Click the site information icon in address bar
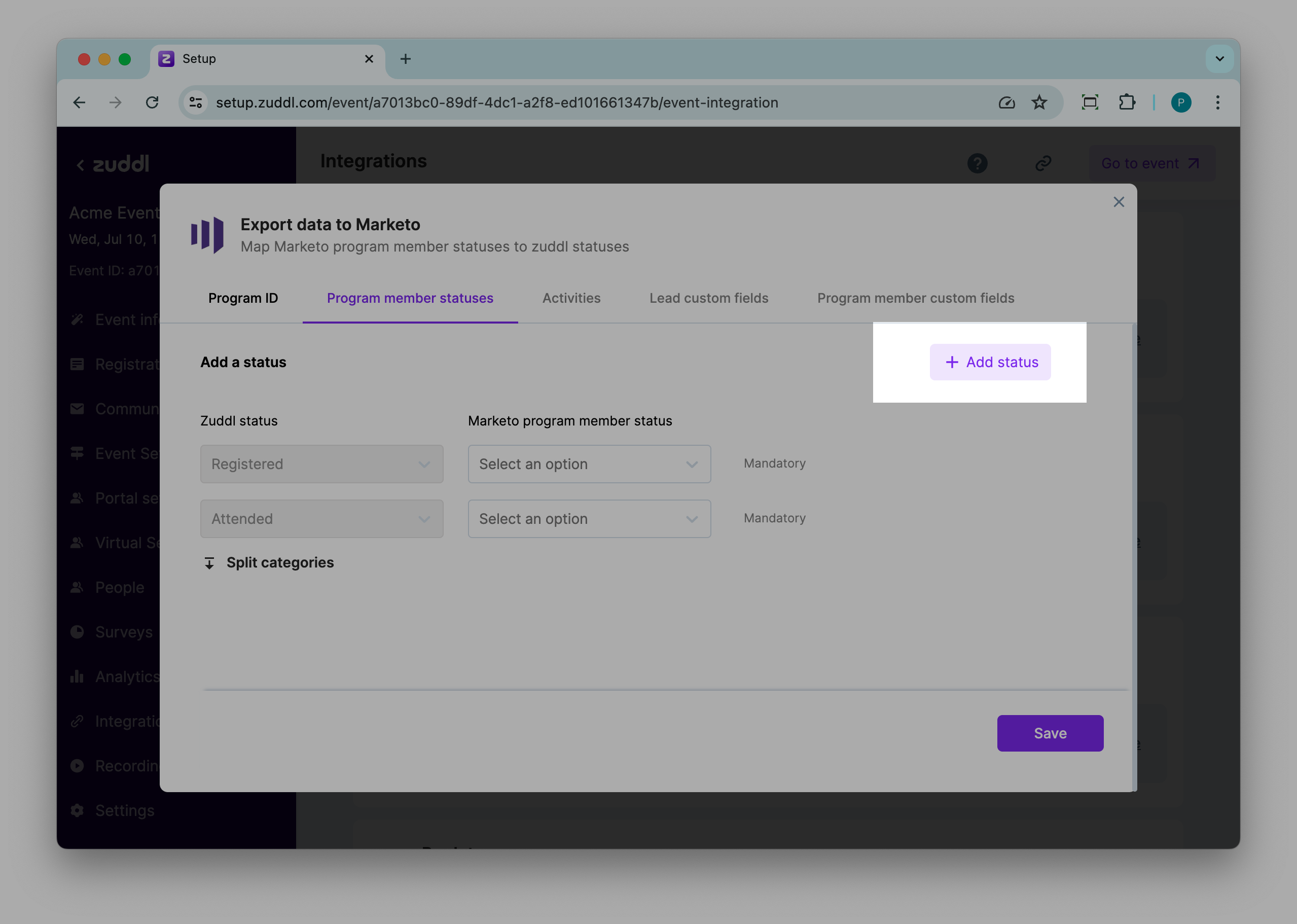1297x924 pixels. 196,102
